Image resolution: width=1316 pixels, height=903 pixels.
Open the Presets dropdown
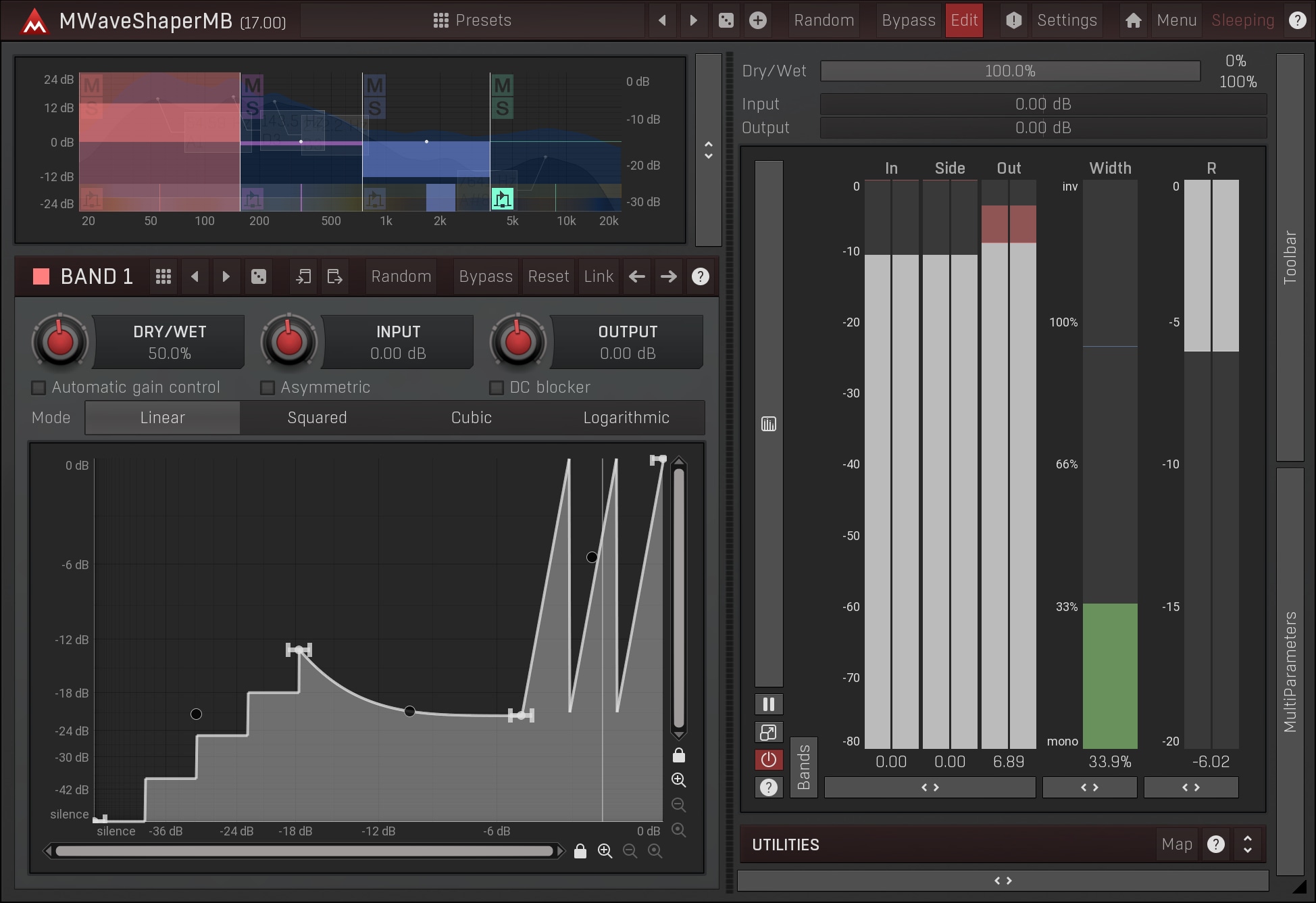click(472, 20)
